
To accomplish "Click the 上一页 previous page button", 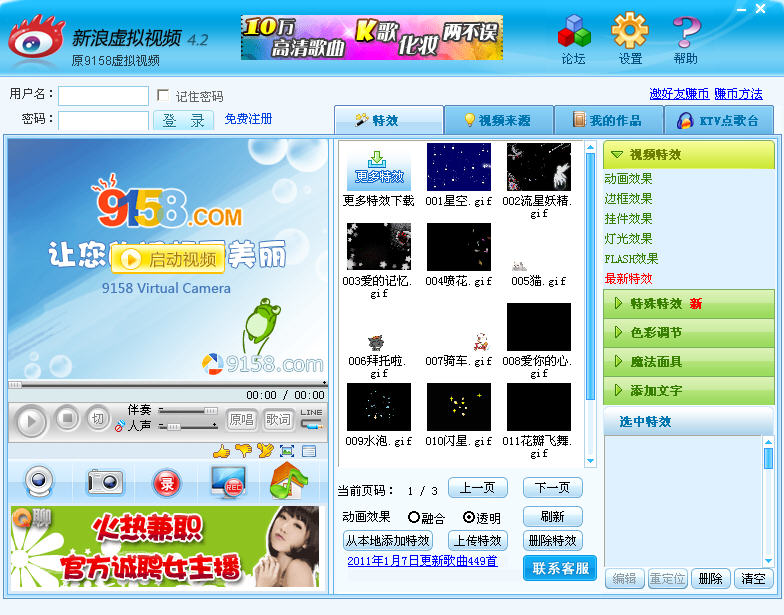I will point(478,488).
